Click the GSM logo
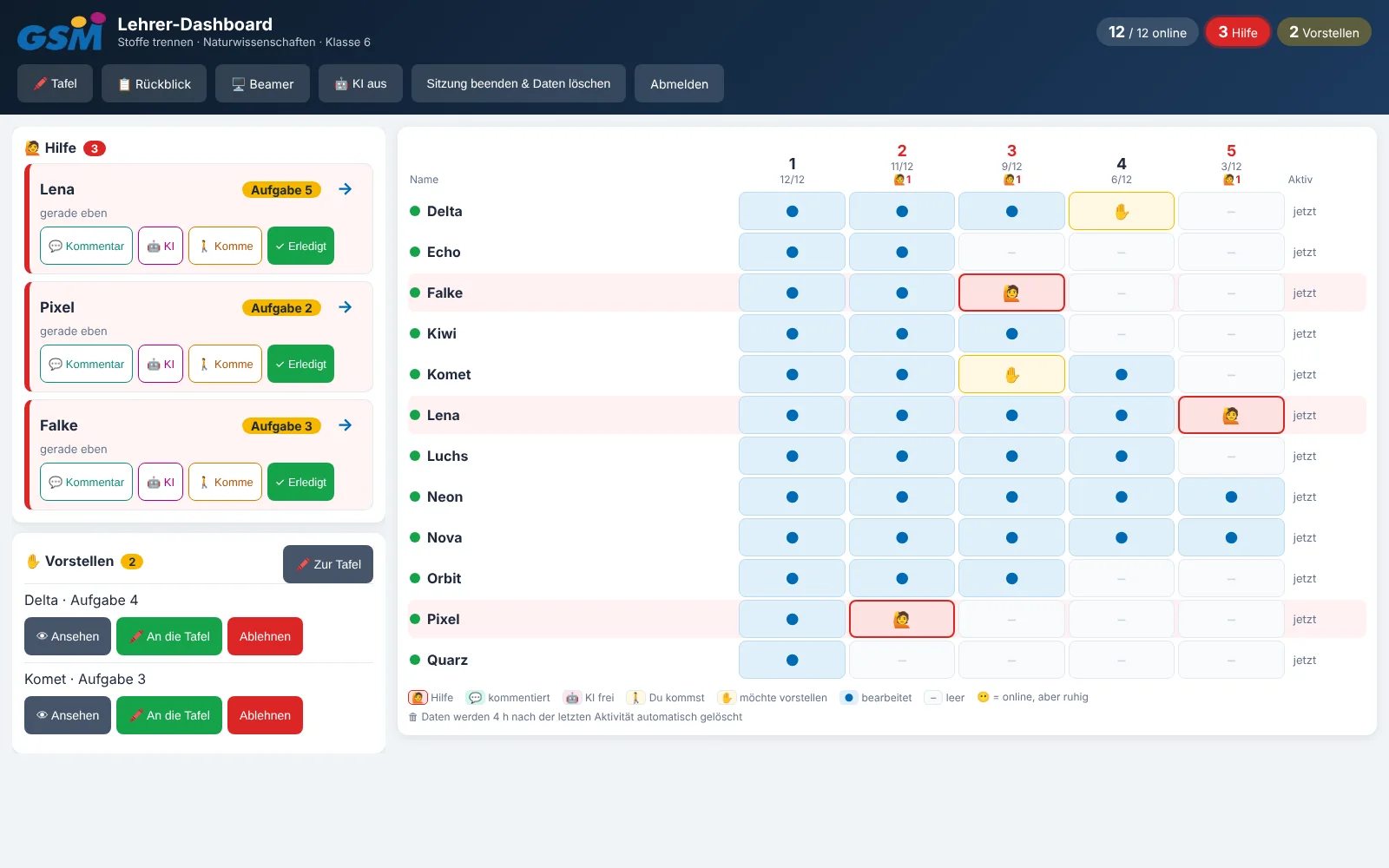This screenshot has height=868, width=1389. [62, 33]
